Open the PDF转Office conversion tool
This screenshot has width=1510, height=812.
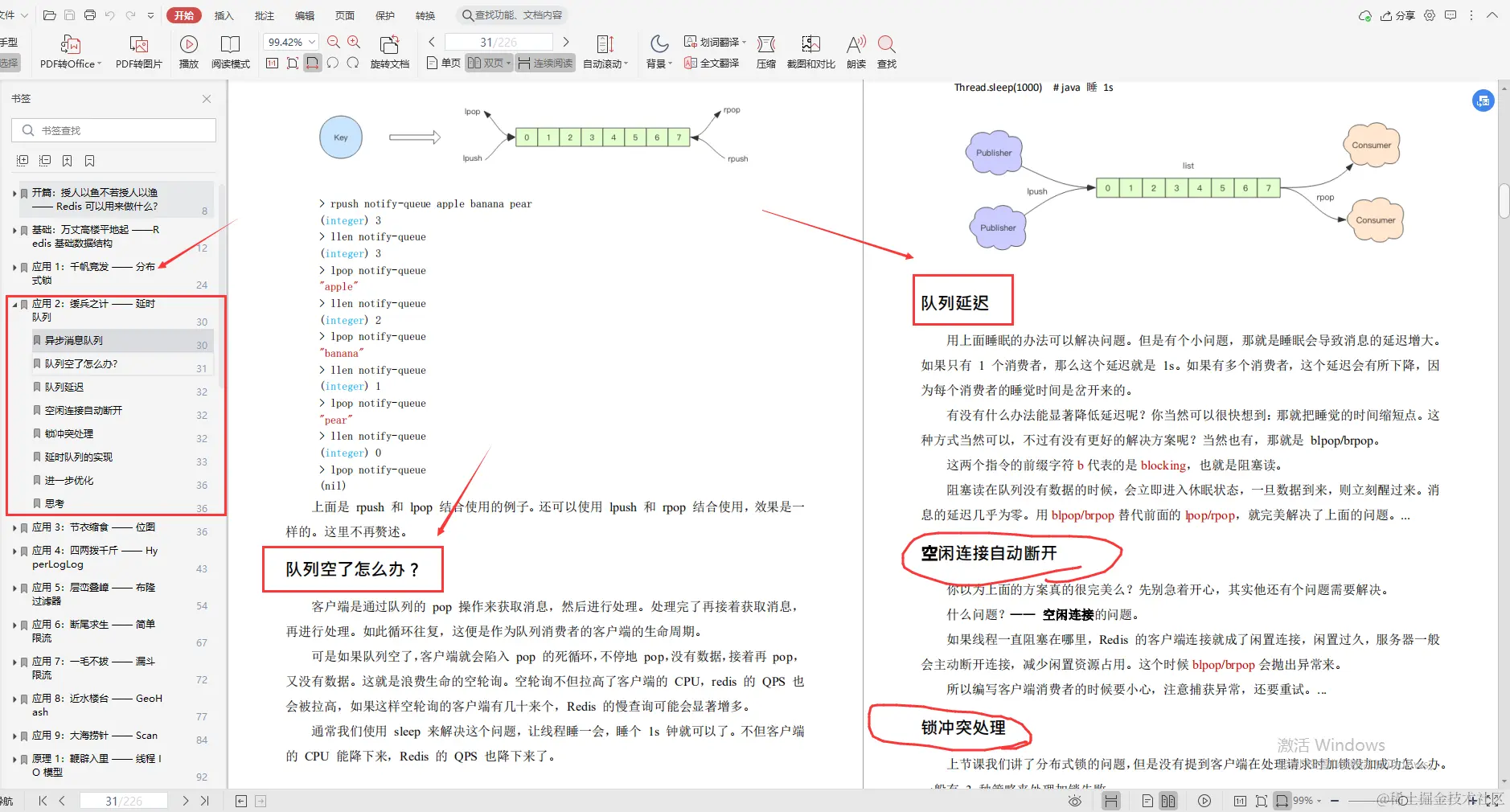(x=69, y=51)
